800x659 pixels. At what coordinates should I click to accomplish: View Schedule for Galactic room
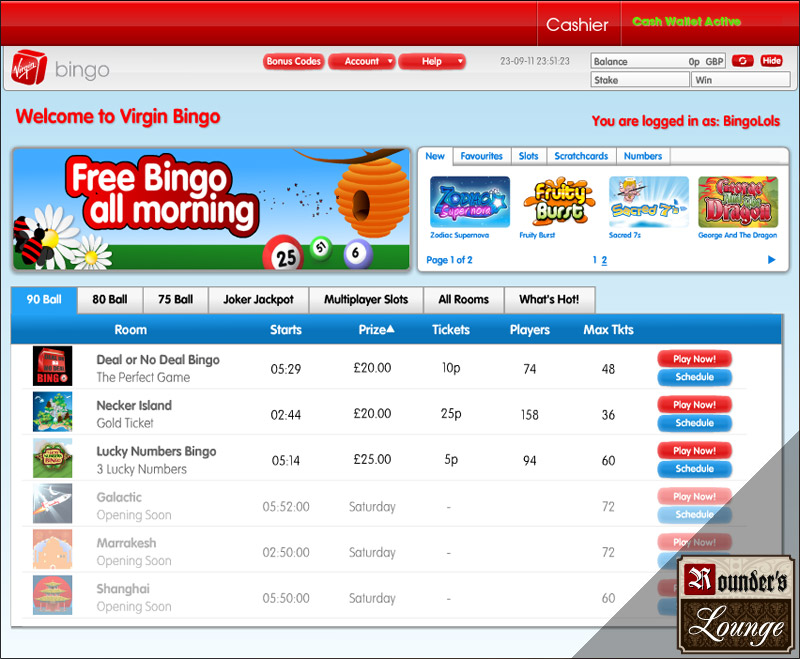(694, 515)
